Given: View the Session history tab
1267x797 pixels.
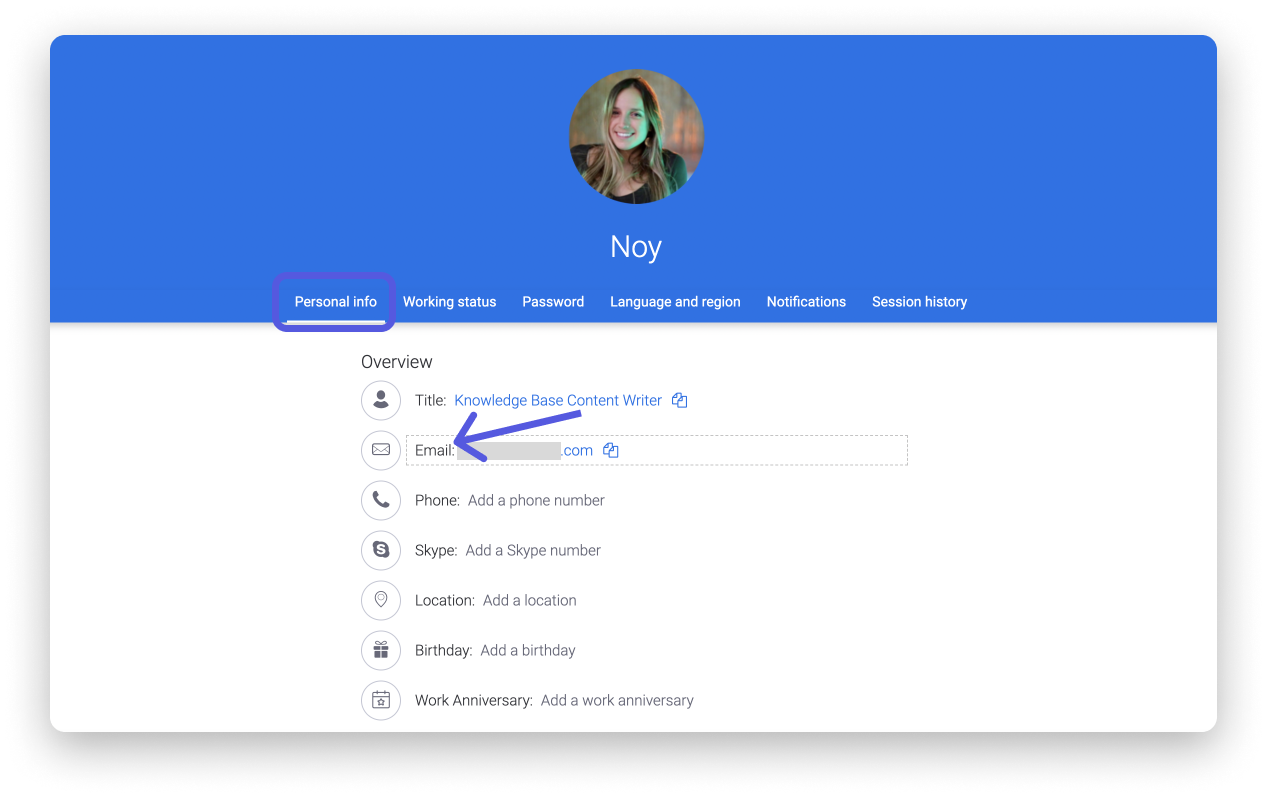Looking at the screenshot, I should tap(919, 301).
